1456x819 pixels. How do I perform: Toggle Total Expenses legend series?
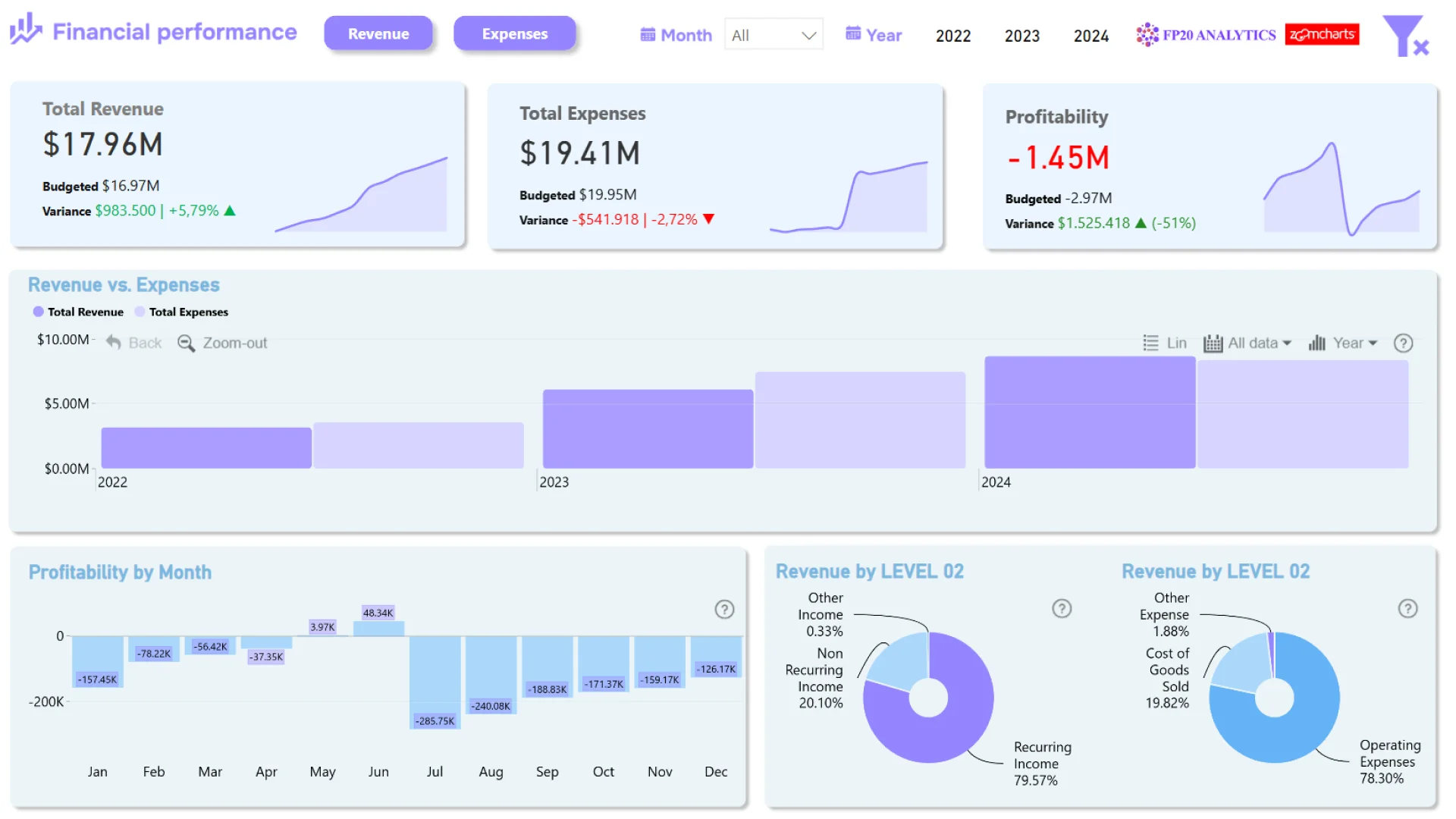click(181, 312)
